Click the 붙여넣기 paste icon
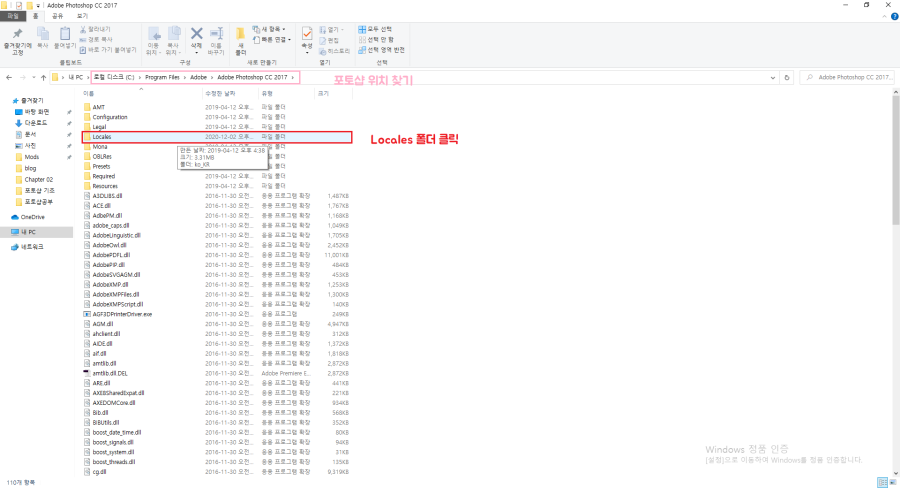This screenshot has width=900, height=488. pos(65,34)
